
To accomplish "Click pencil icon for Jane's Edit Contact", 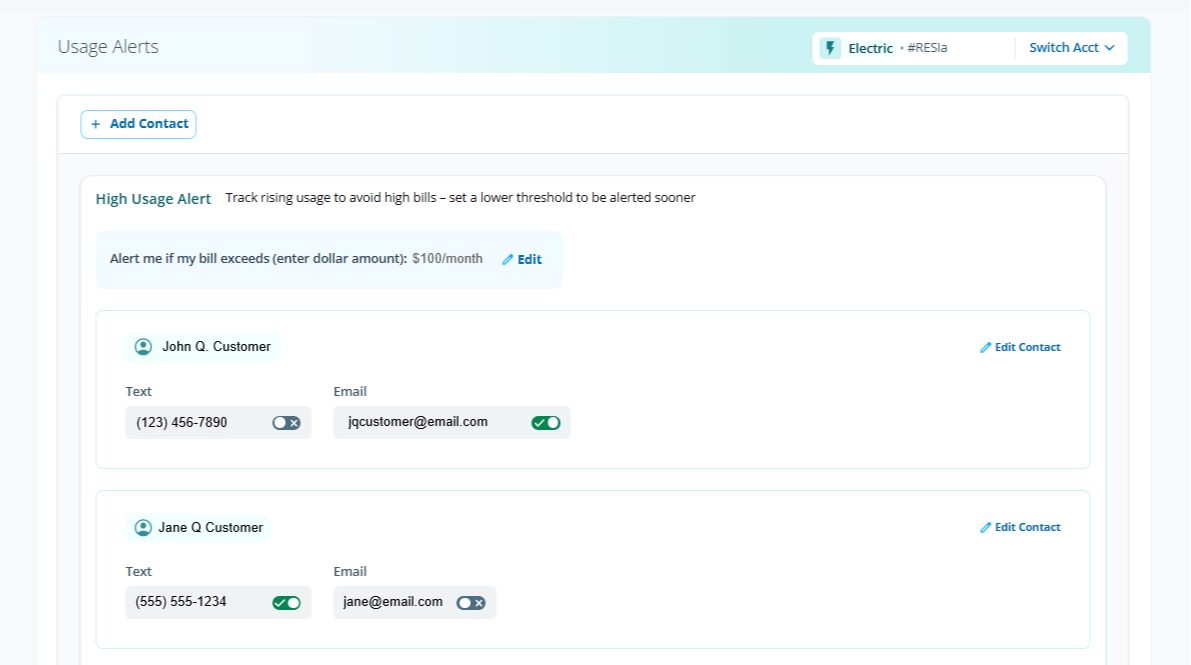I will click(986, 527).
